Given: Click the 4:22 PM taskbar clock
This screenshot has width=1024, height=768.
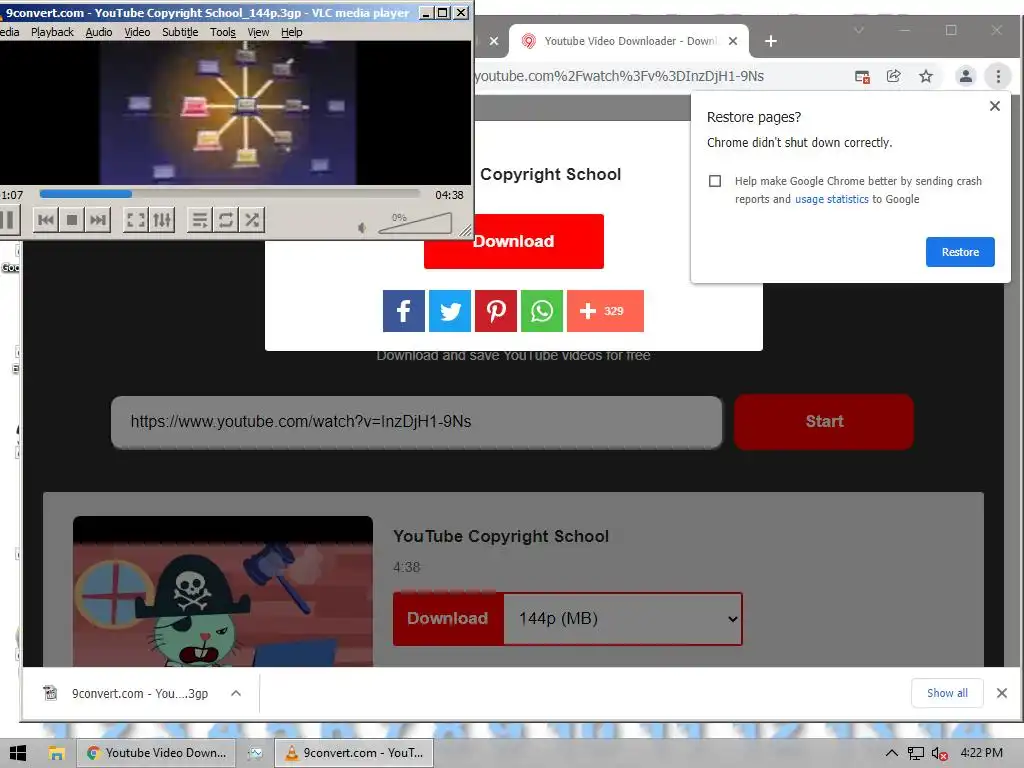Looking at the screenshot, I should [982, 753].
